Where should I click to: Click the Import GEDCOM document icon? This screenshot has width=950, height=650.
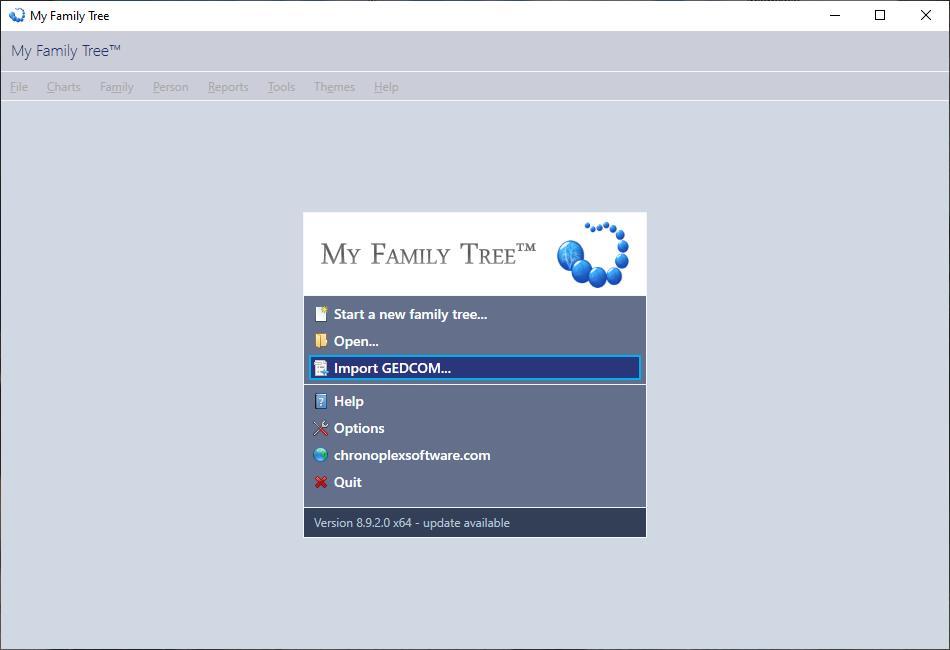(321, 368)
